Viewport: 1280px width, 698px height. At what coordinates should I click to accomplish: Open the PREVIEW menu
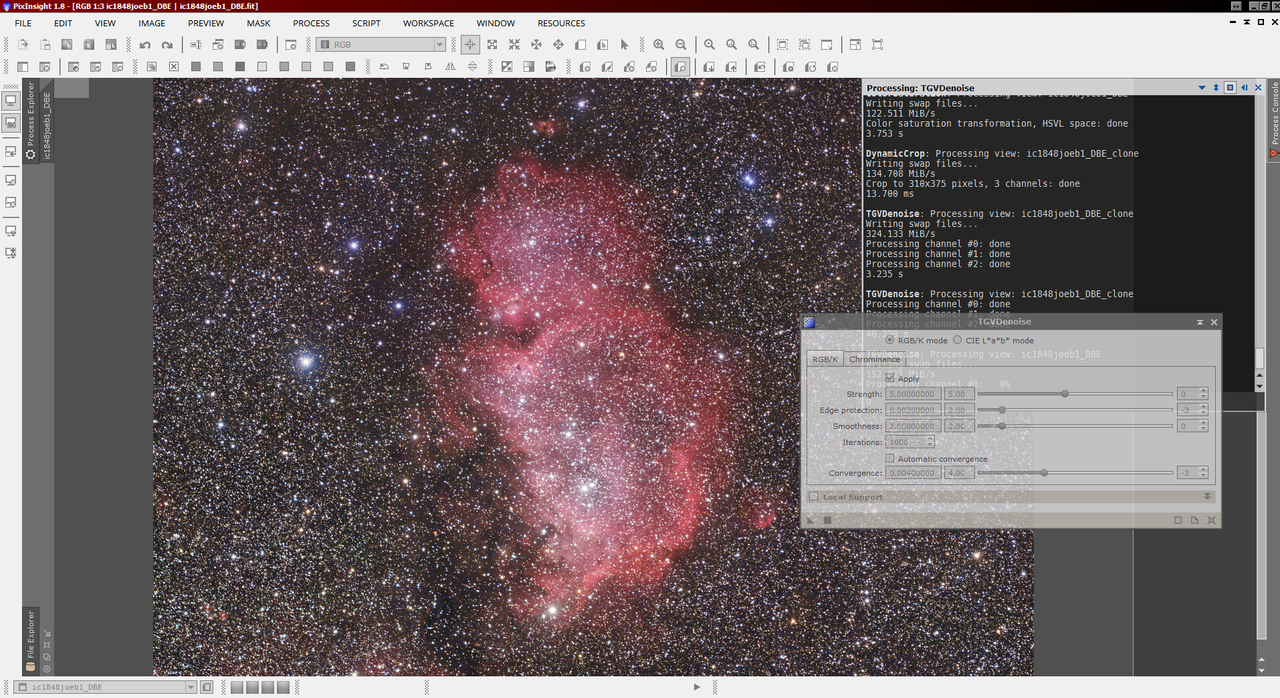[206, 23]
